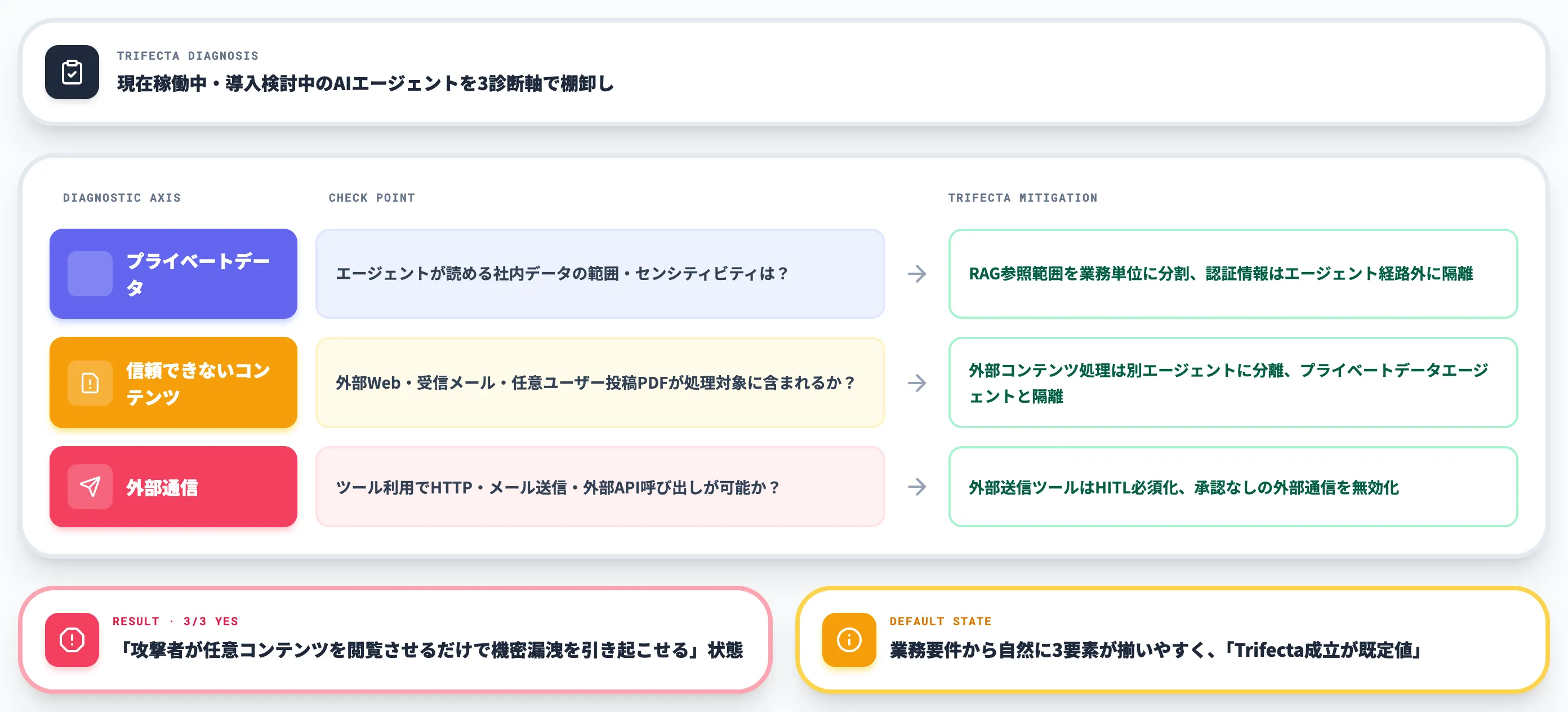Click the 外部Web・受信メール check point box
The height and width of the screenshot is (712, 1568).
(x=600, y=383)
